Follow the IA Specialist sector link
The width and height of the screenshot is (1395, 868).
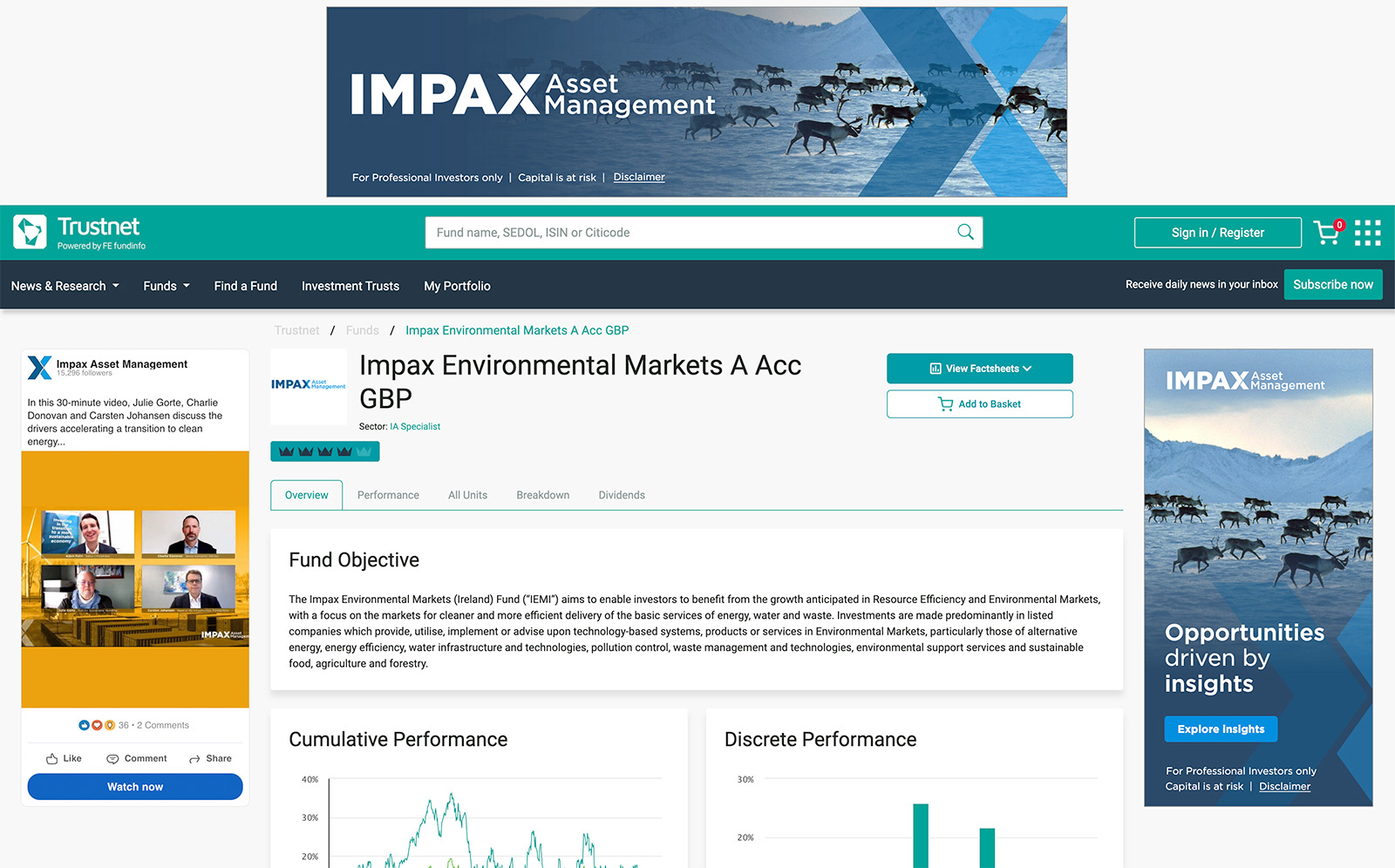click(x=415, y=427)
